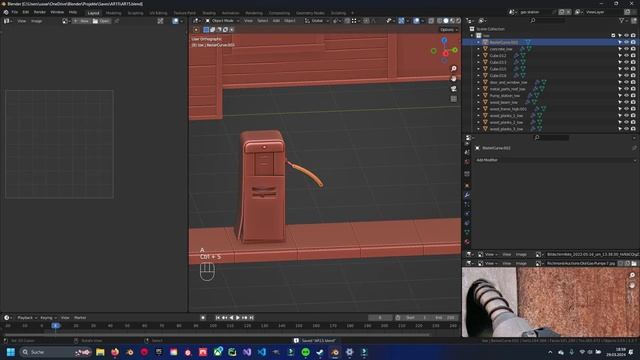Click the Windows Start button

[11, 352]
